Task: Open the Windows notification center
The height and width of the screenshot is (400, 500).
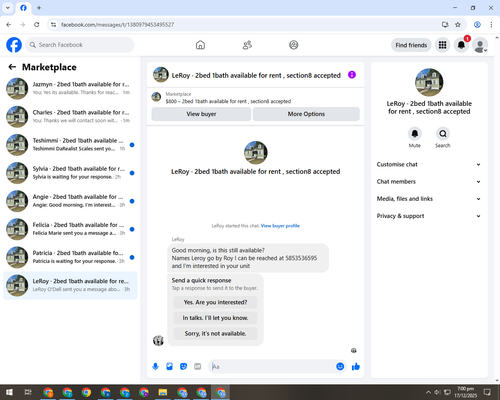Action: (x=487, y=392)
